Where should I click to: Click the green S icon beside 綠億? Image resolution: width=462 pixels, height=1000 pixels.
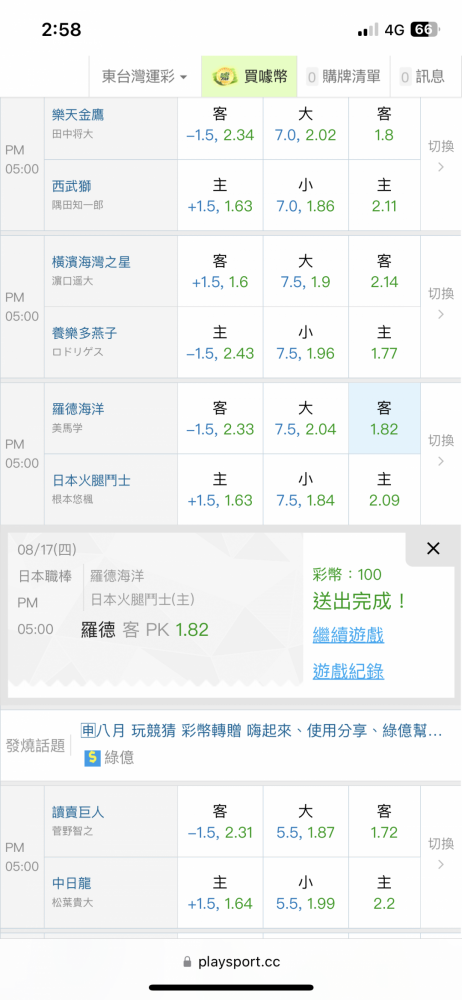click(93, 758)
